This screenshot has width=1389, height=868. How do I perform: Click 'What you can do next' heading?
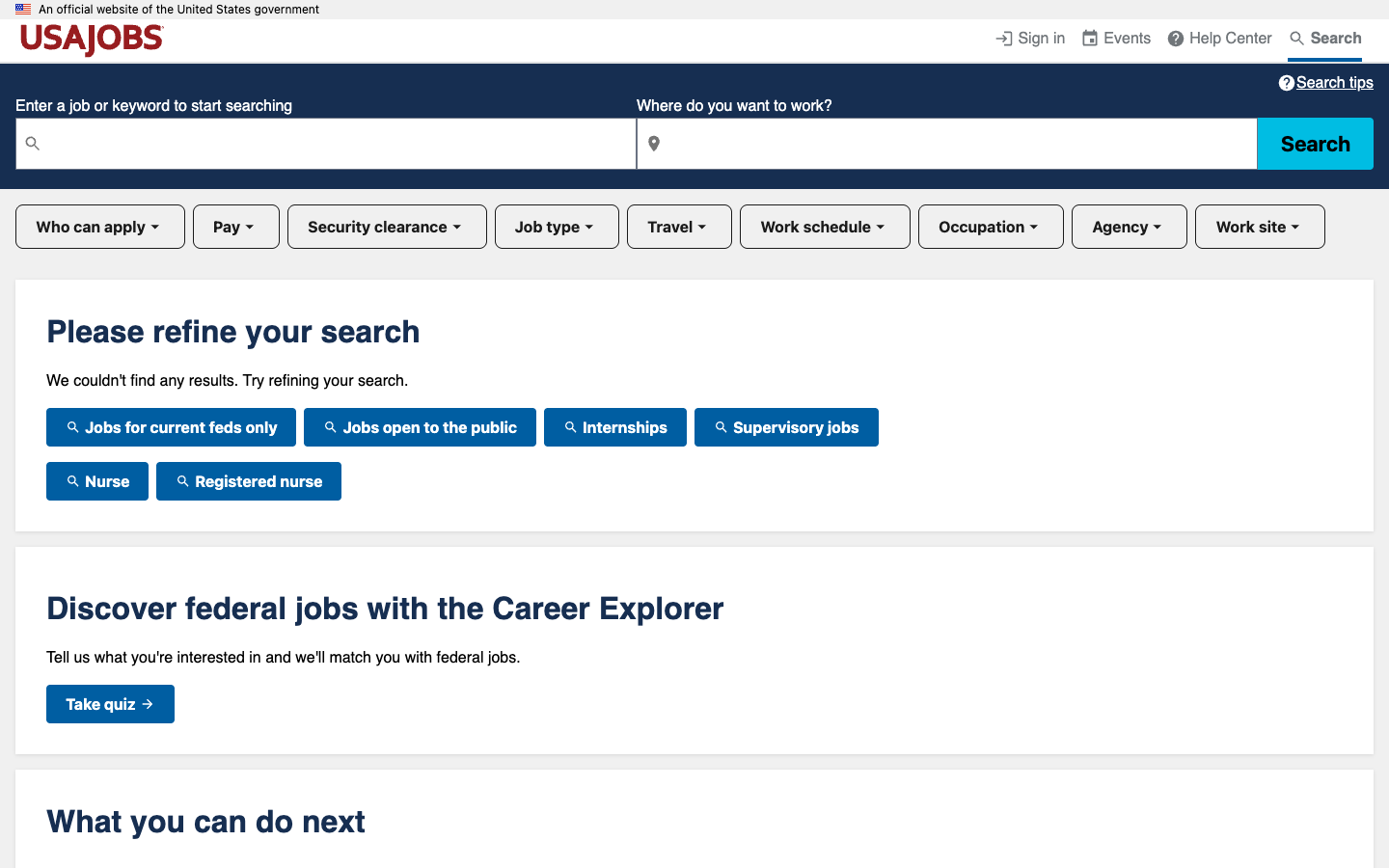(x=205, y=822)
